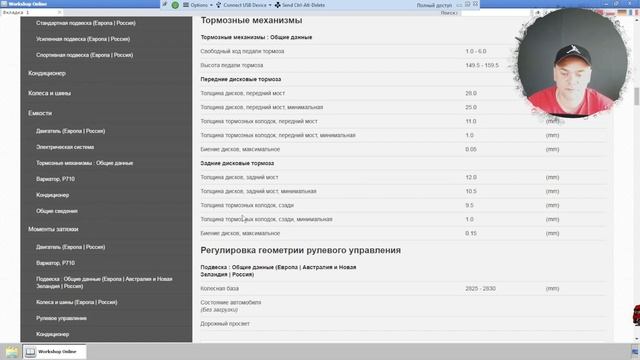Open Вариатор, P710 under Моменты затяжки

(55, 263)
